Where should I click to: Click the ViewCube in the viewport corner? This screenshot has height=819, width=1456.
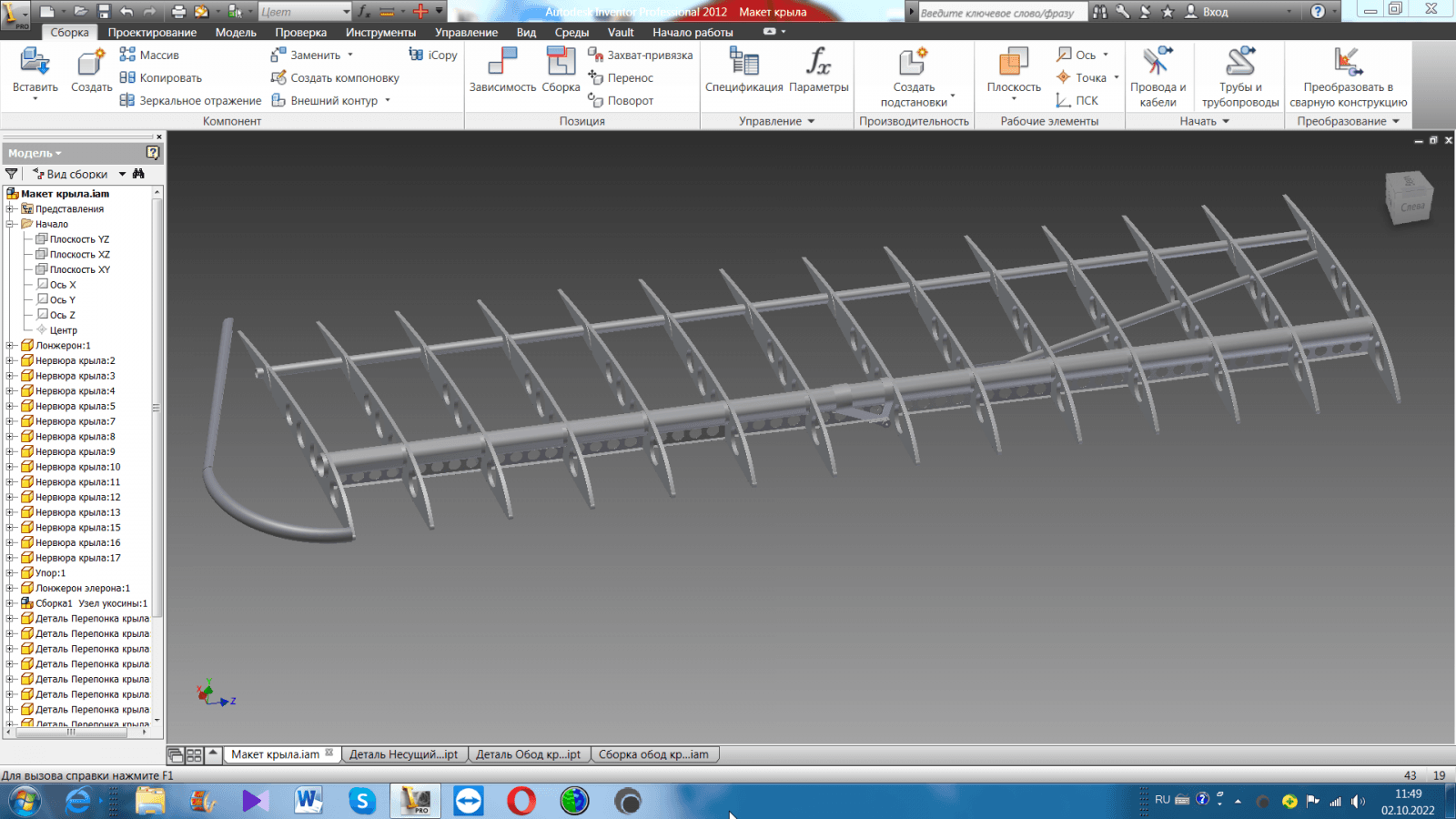pos(1409,198)
